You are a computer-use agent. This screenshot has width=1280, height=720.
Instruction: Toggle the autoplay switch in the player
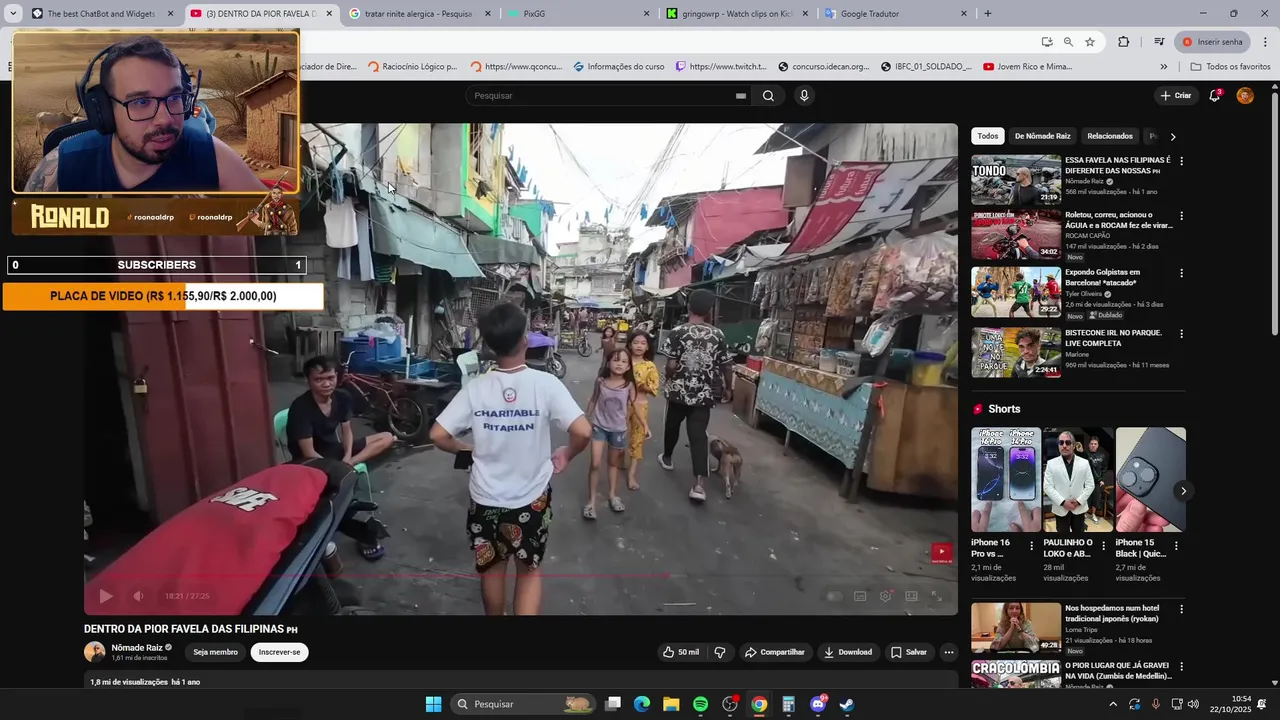click(834, 596)
